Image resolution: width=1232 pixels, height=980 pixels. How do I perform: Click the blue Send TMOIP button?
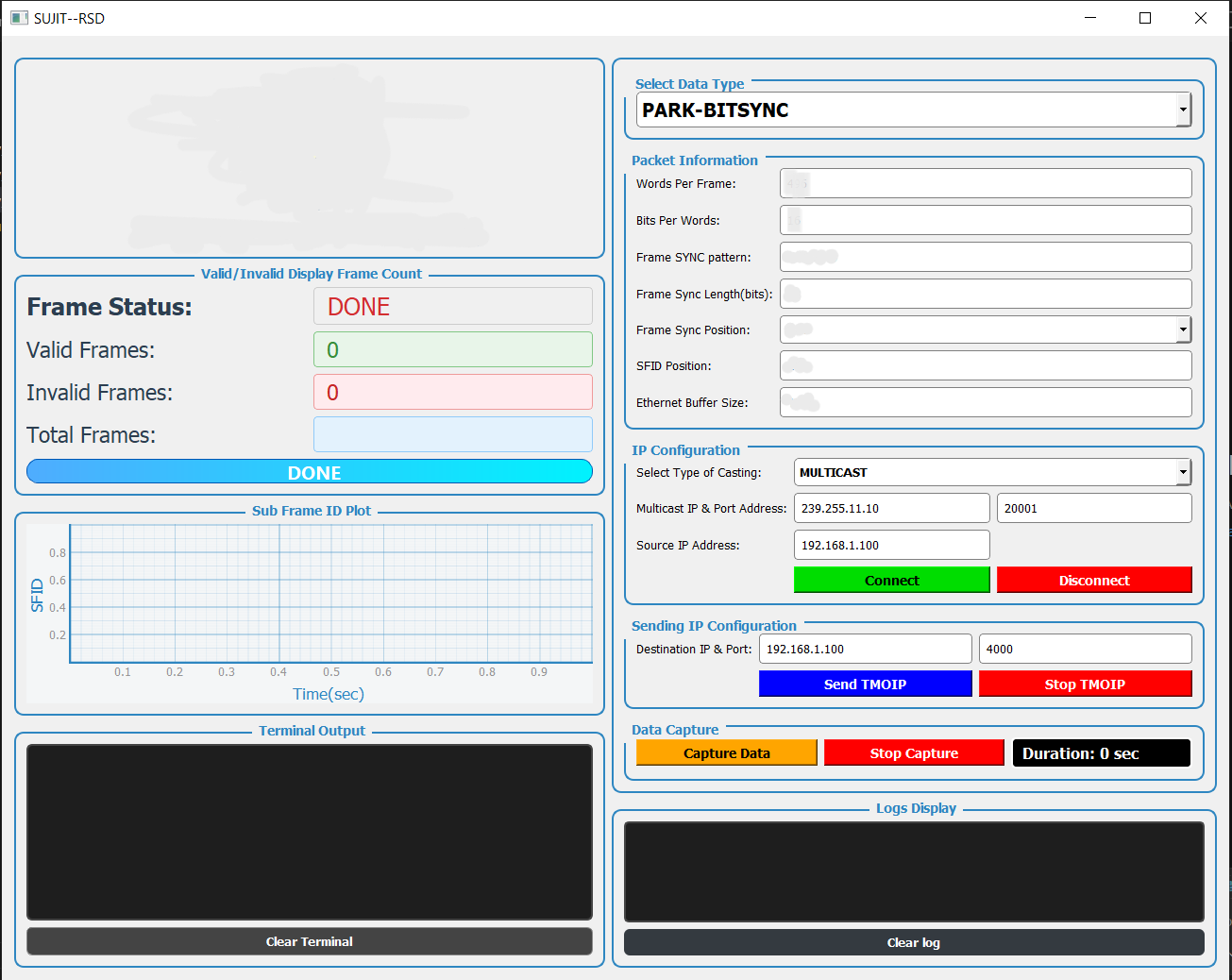[865, 684]
